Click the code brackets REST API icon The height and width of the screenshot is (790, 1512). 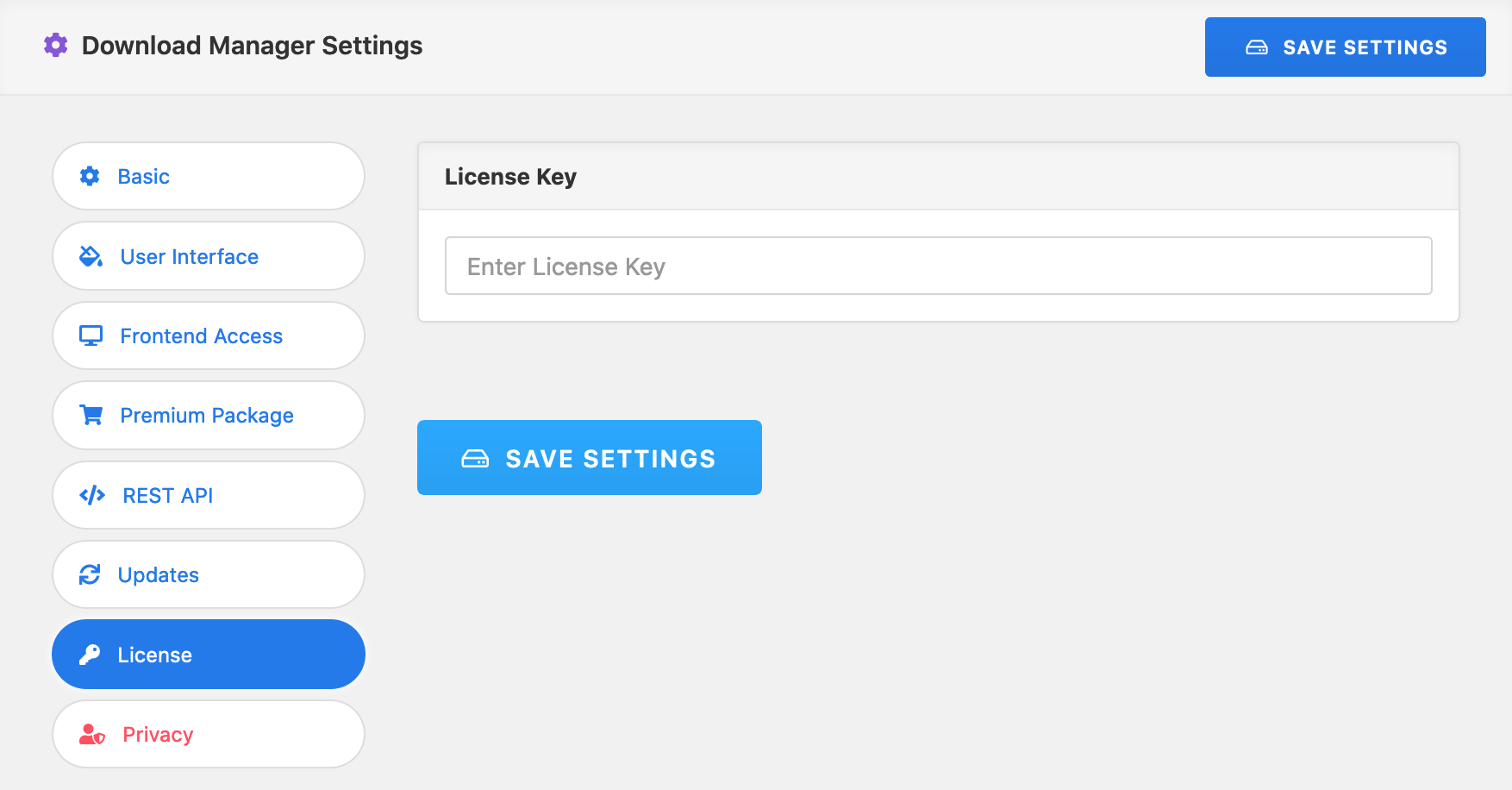[x=91, y=495]
